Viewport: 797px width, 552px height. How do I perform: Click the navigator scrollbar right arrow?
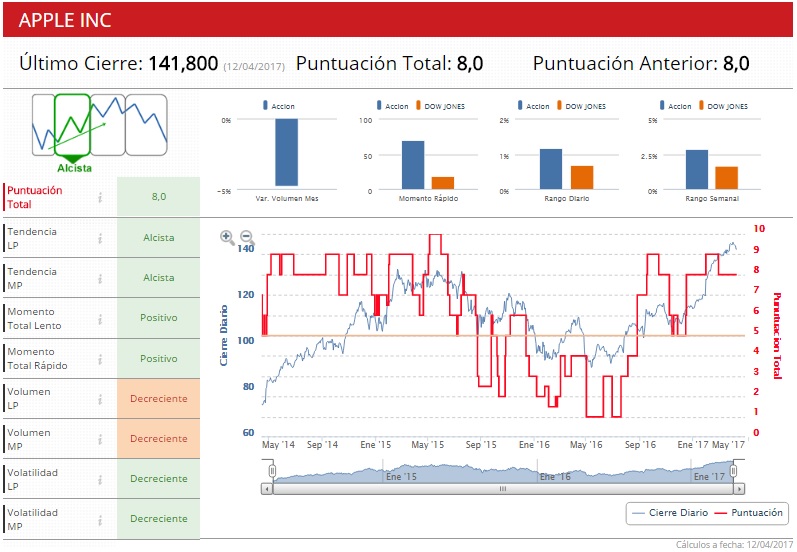click(x=739, y=489)
